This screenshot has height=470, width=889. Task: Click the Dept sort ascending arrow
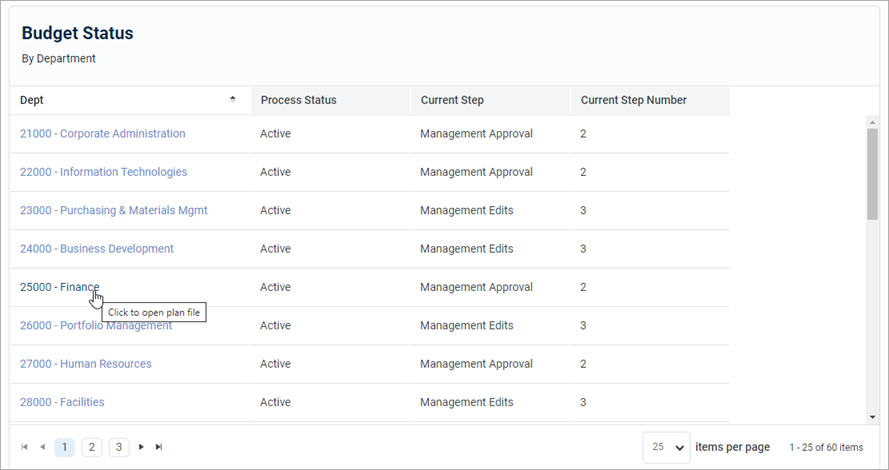pyautogui.click(x=233, y=99)
